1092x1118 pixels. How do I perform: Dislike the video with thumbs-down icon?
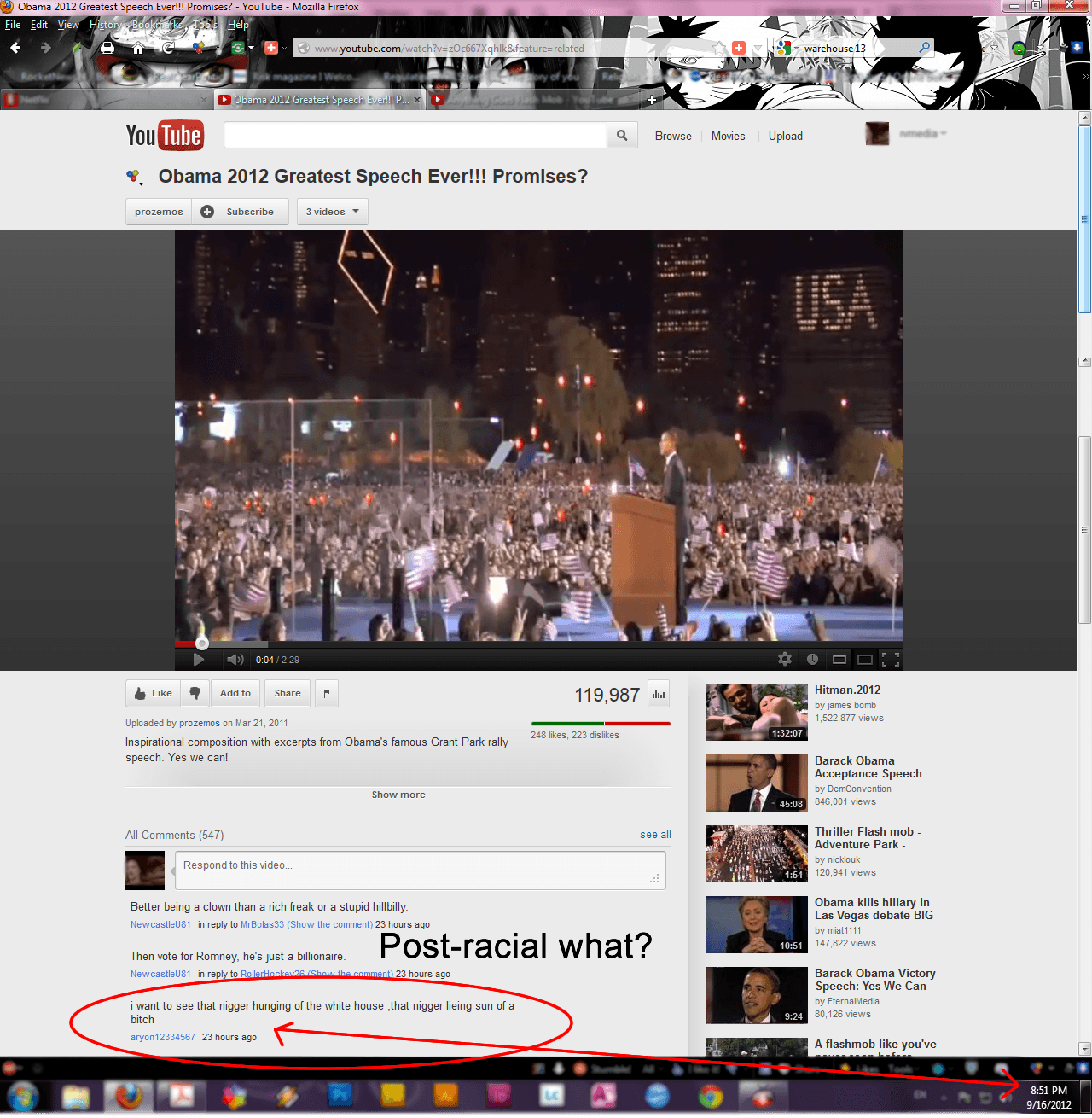[195, 693]
